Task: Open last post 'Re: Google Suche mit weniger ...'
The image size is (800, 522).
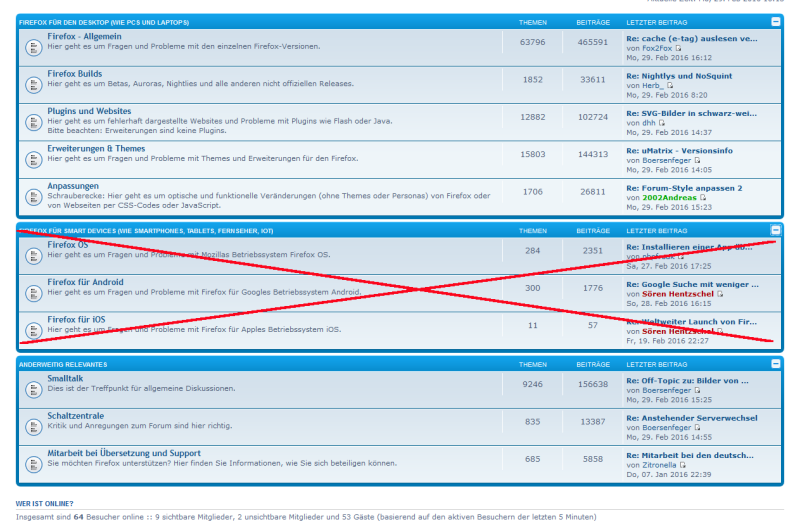Action: click(x=692, y=284)
